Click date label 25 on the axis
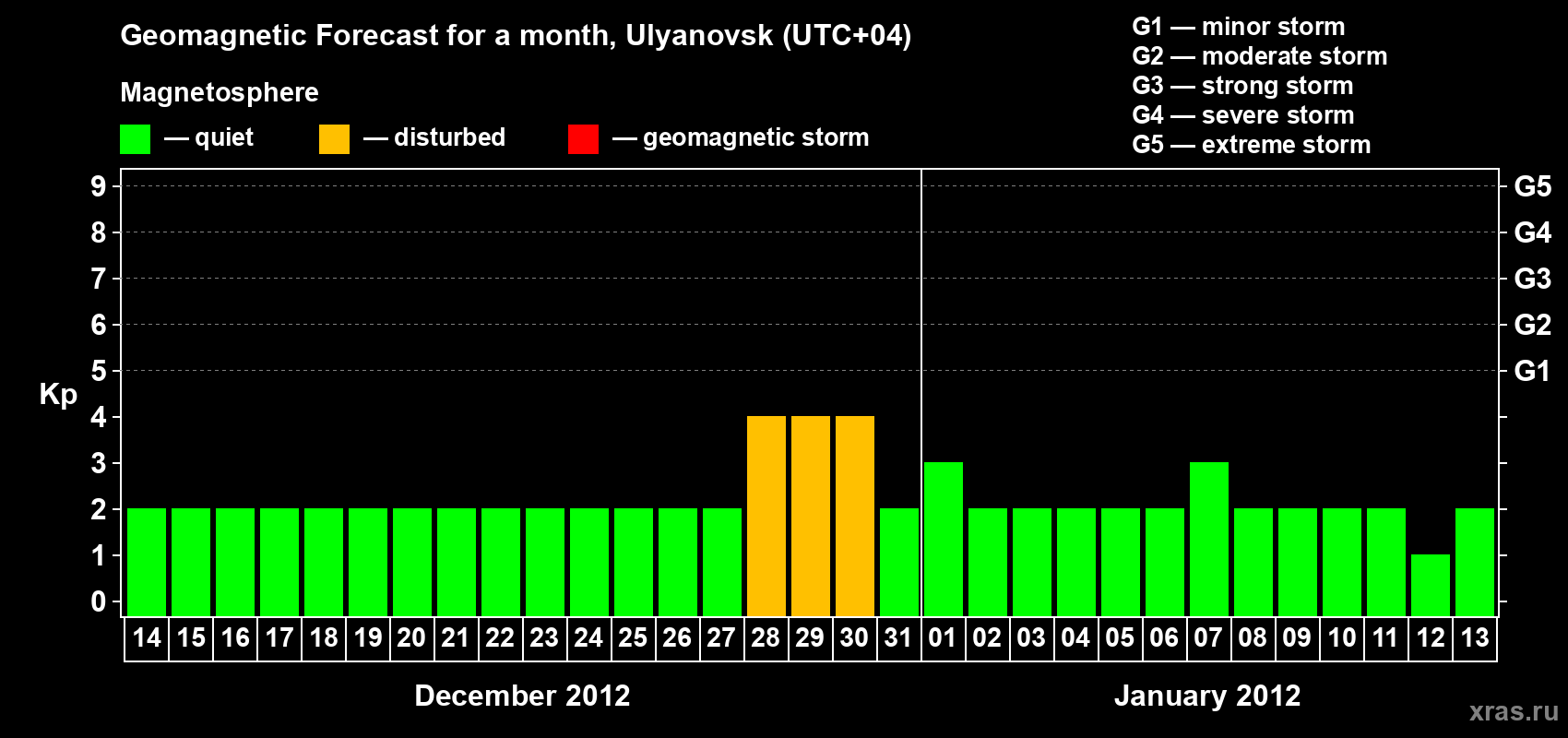Viewport: 1568px width, 738px height. pyautogui.click(x=633, y=637)
